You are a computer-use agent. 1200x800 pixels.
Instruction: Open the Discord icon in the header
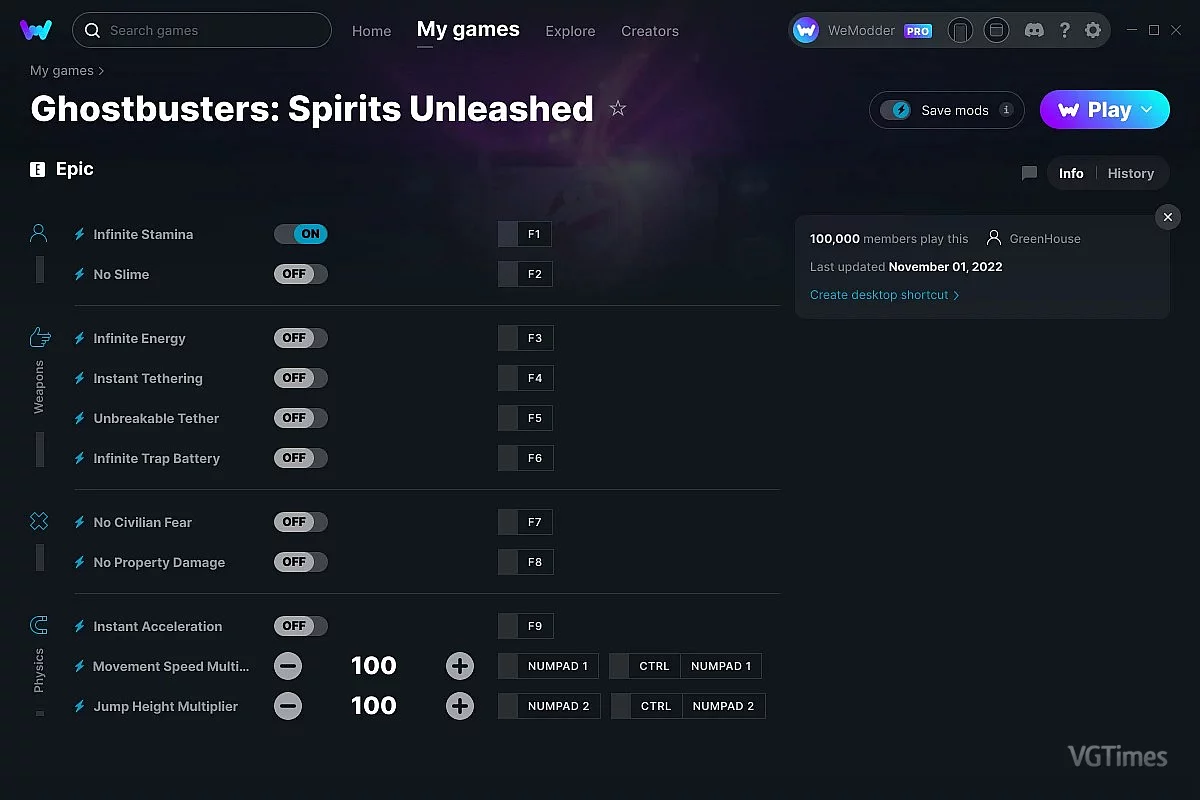(x=1035, y=31)
